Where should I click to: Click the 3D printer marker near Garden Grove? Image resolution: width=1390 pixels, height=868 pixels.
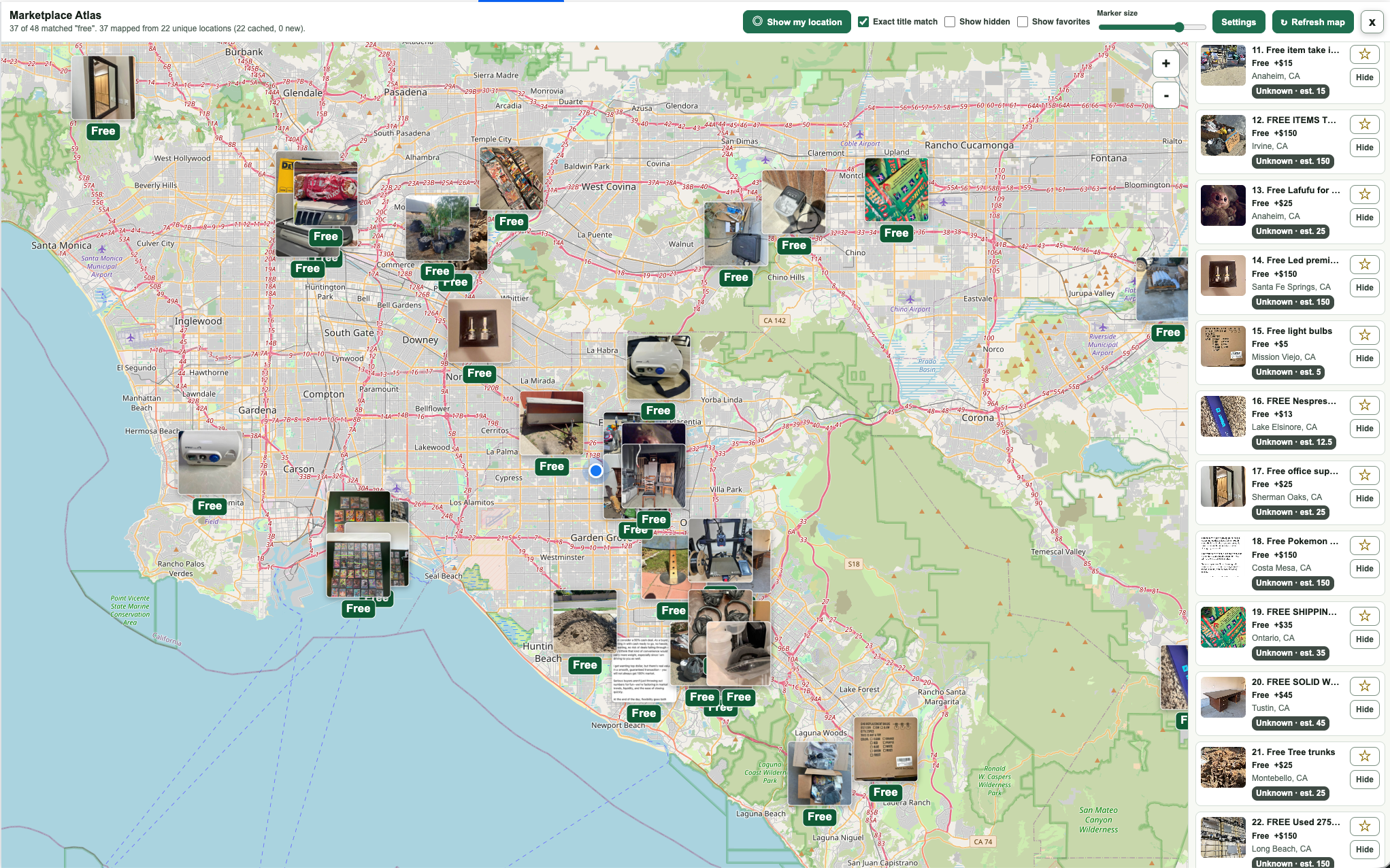[x=721, y=550]
